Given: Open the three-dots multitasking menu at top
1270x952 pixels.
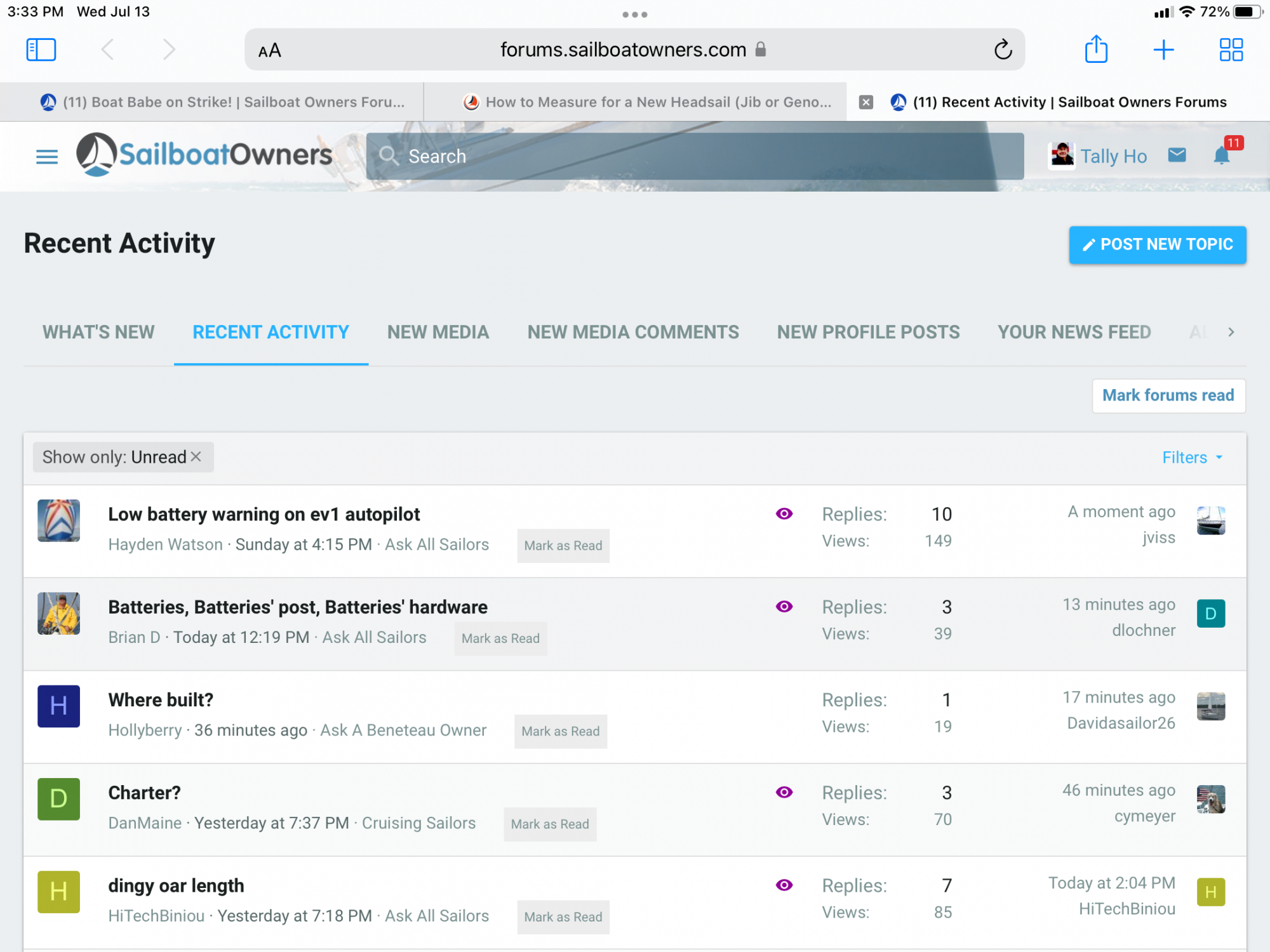Looking at the screenshot, I should [x=635, y=14].
